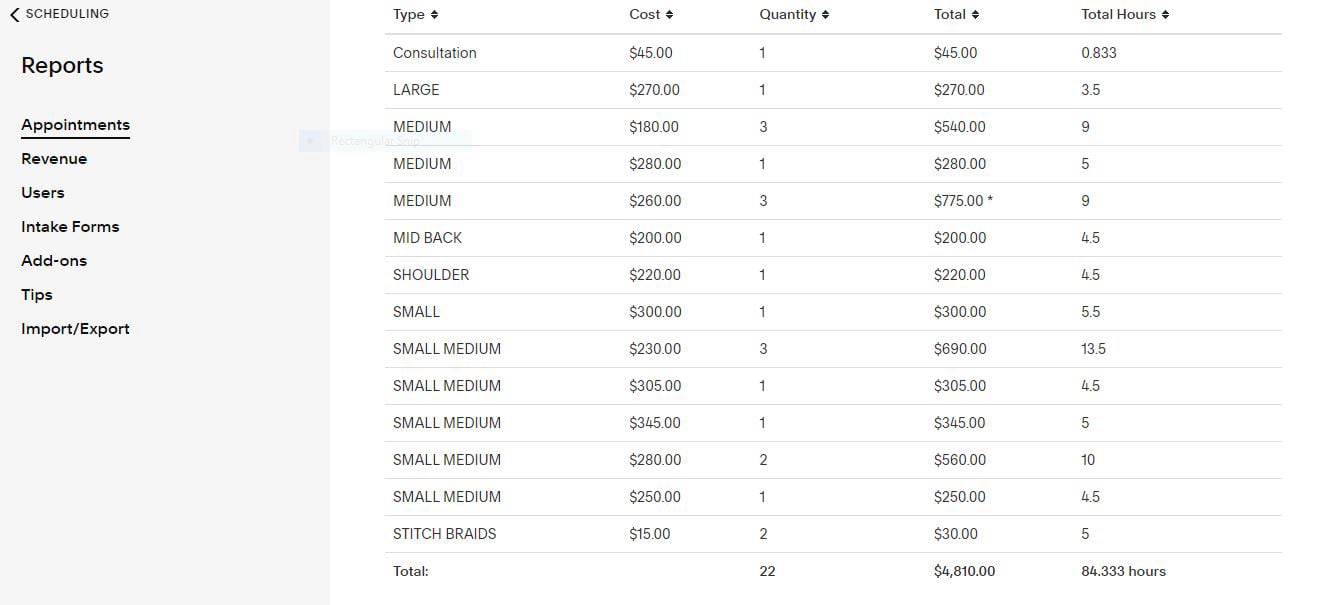Open the Appointments report tab

point(75,125)
